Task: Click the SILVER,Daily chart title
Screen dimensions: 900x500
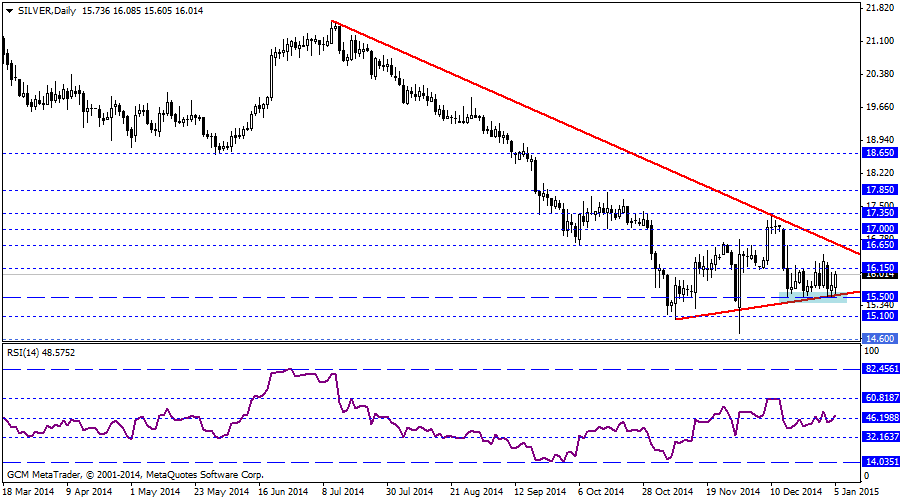Action: click(45, 9)
